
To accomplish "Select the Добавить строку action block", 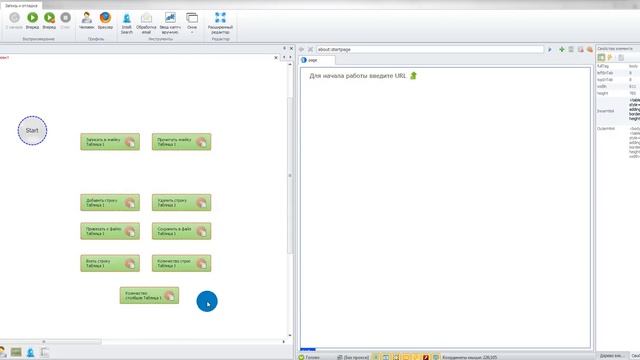I will tap(110, 202).
